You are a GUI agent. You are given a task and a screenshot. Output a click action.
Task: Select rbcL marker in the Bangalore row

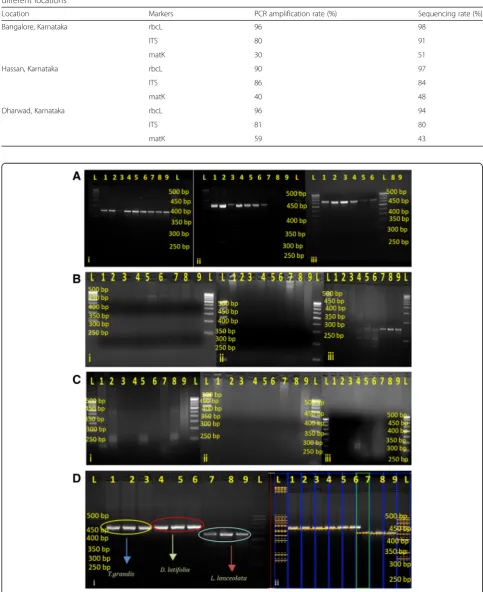click(155, 27)
